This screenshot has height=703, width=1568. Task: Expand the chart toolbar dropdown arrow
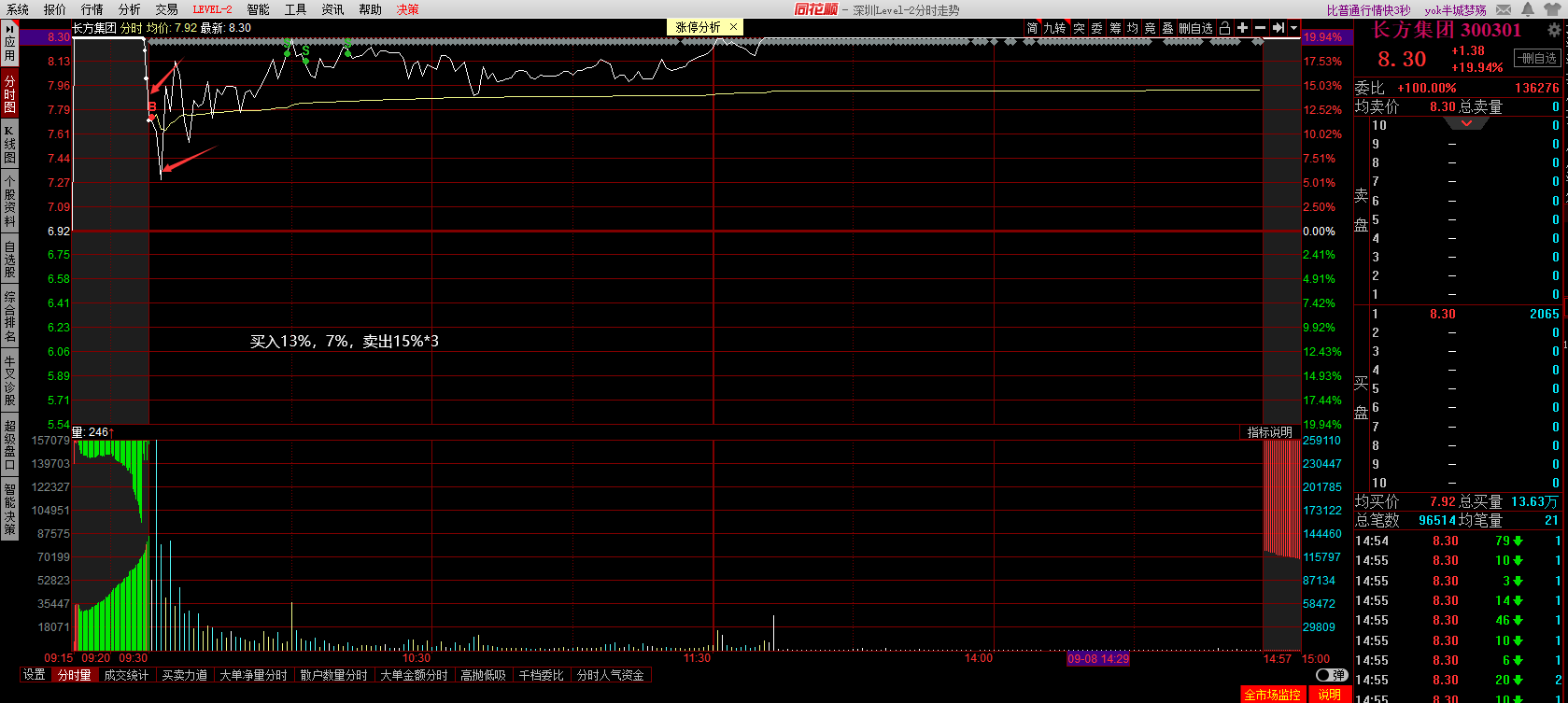click(1293, 28)
